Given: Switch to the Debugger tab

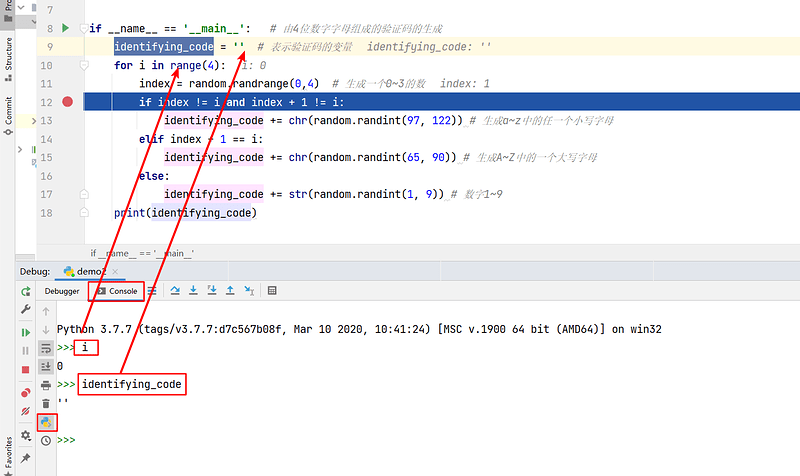Looking at the screenshot, I should pos(62,291).
